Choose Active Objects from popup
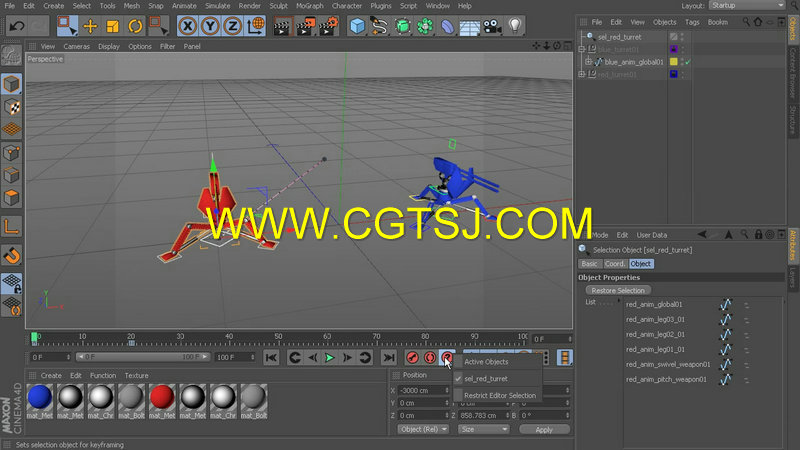Screen dimensions: 800x450 click(486, 362)
